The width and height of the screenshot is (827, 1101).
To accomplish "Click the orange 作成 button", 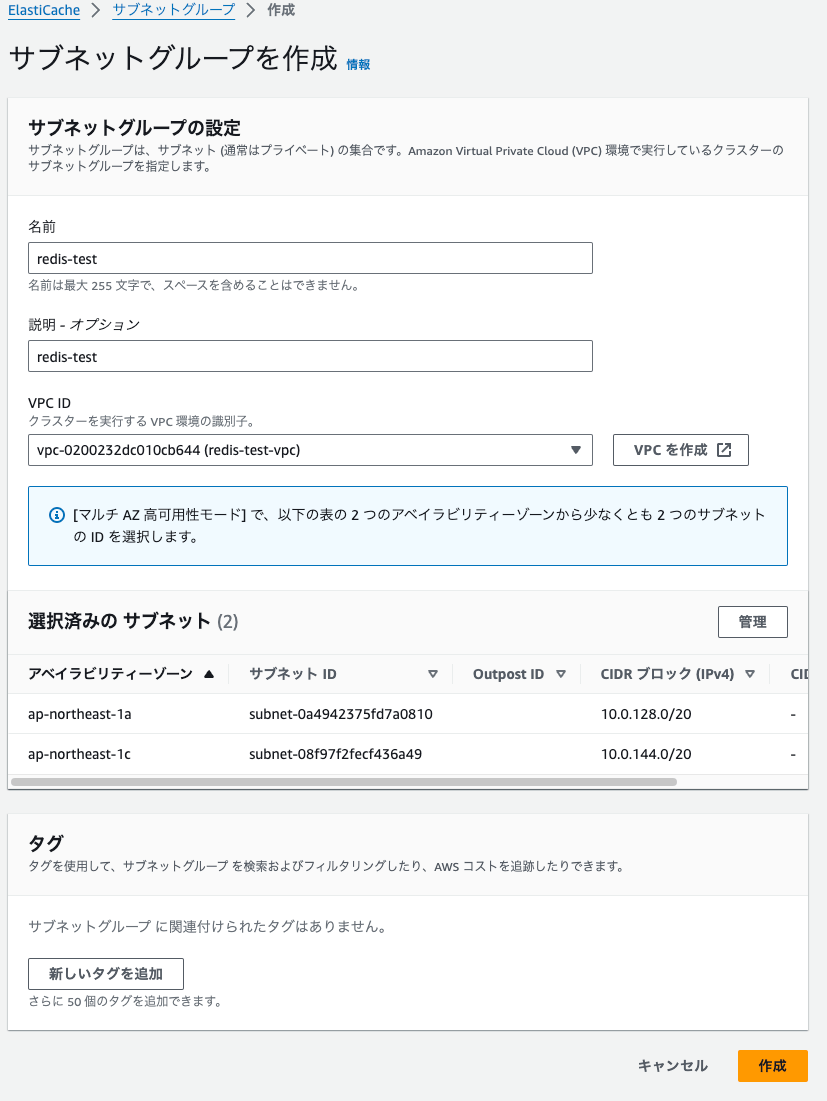I will [772, 1066].
